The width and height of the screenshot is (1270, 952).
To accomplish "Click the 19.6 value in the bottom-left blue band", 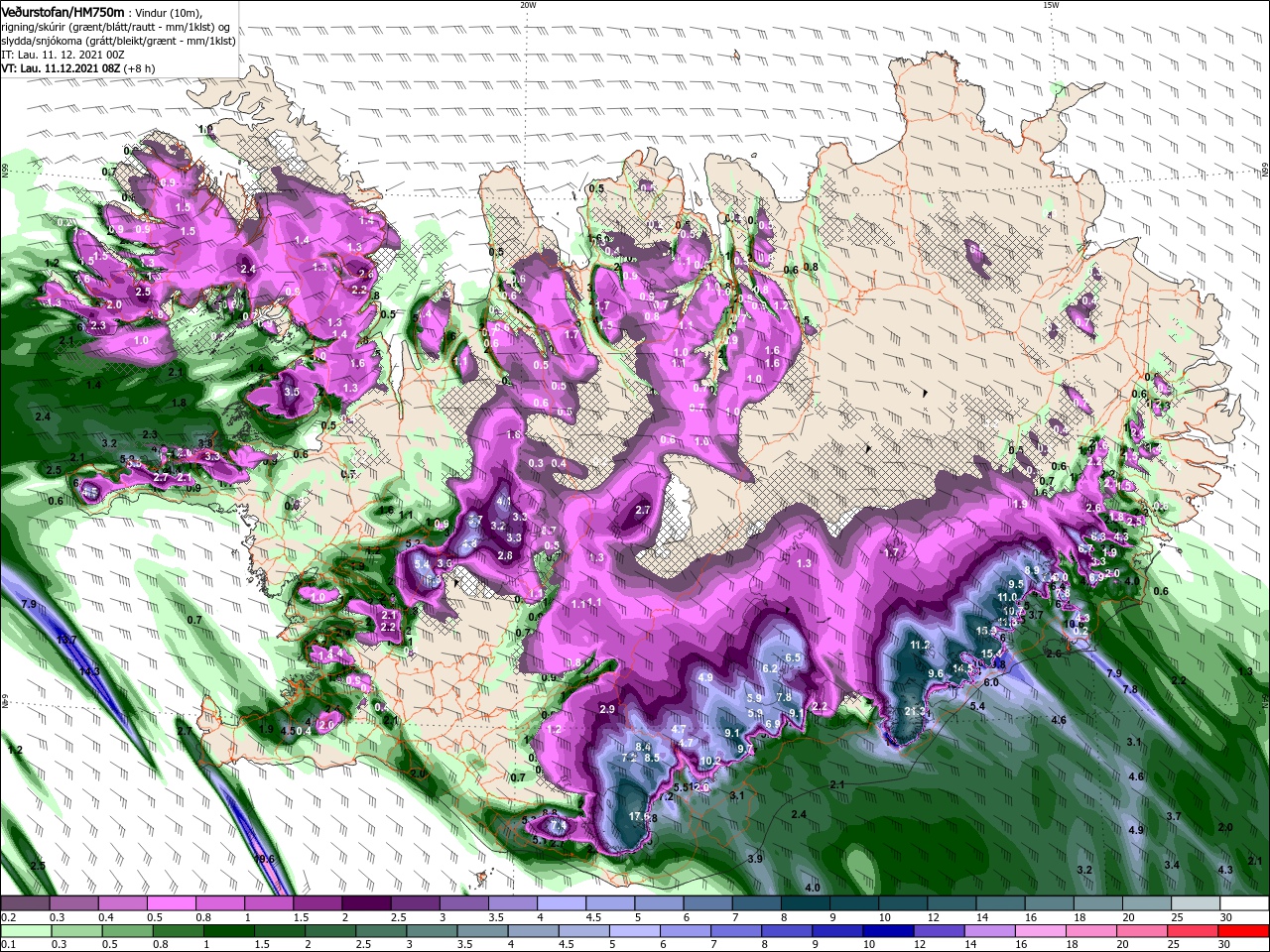I will coord(264,859).
